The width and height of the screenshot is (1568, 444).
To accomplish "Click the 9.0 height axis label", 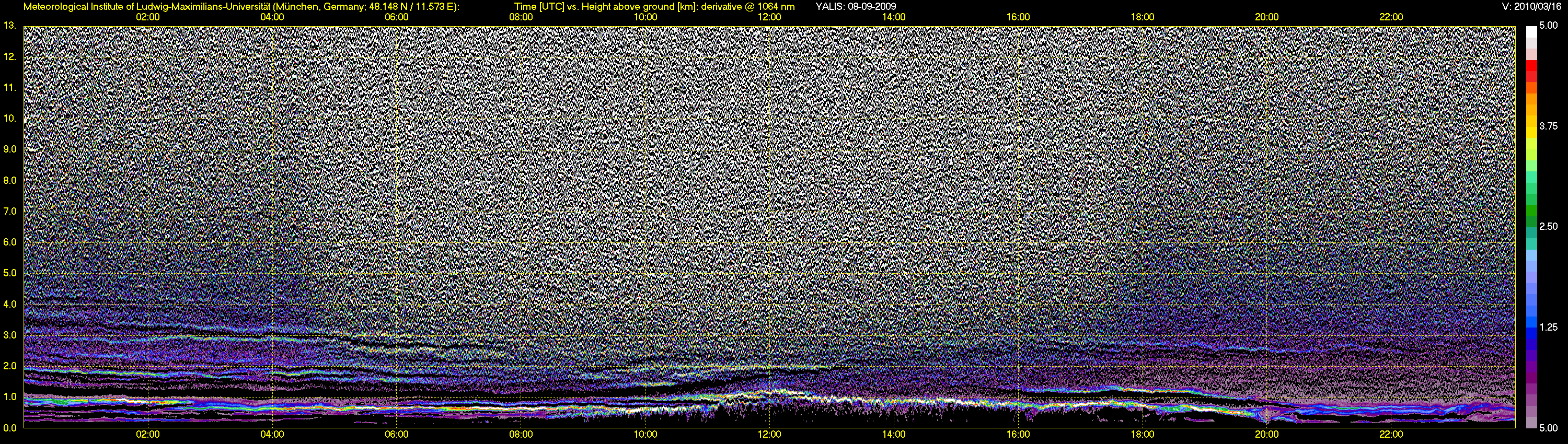I will [x=9, y=149].
